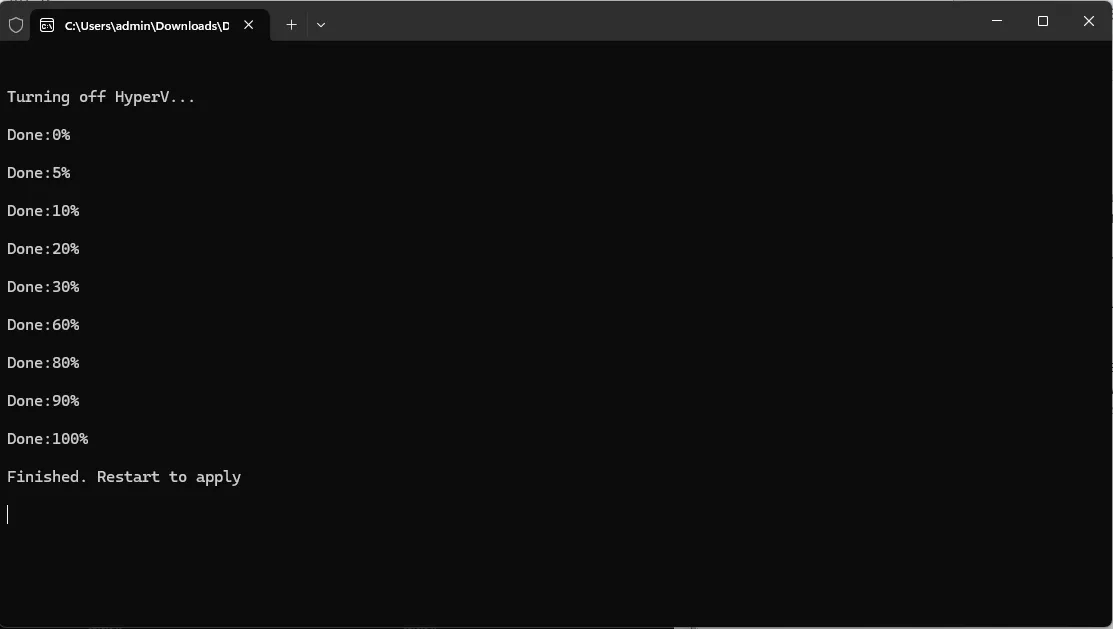The image size is (1113, 629).
Task: Expand the new tab profile dropdown
Action: tap(321, 25)
